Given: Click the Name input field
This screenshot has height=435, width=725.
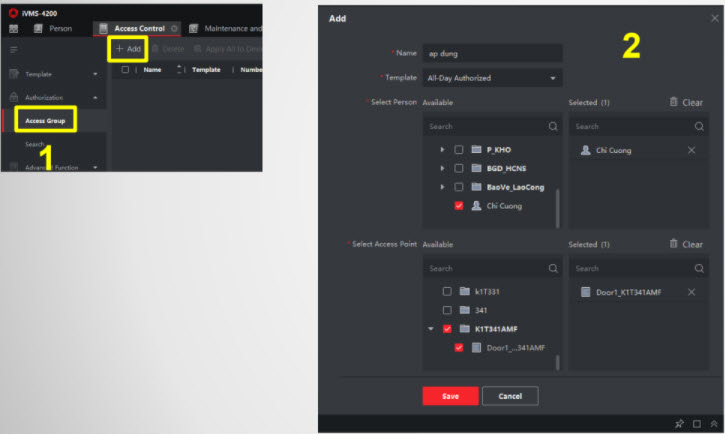Looking at the screenshot, I should [492, 52].
